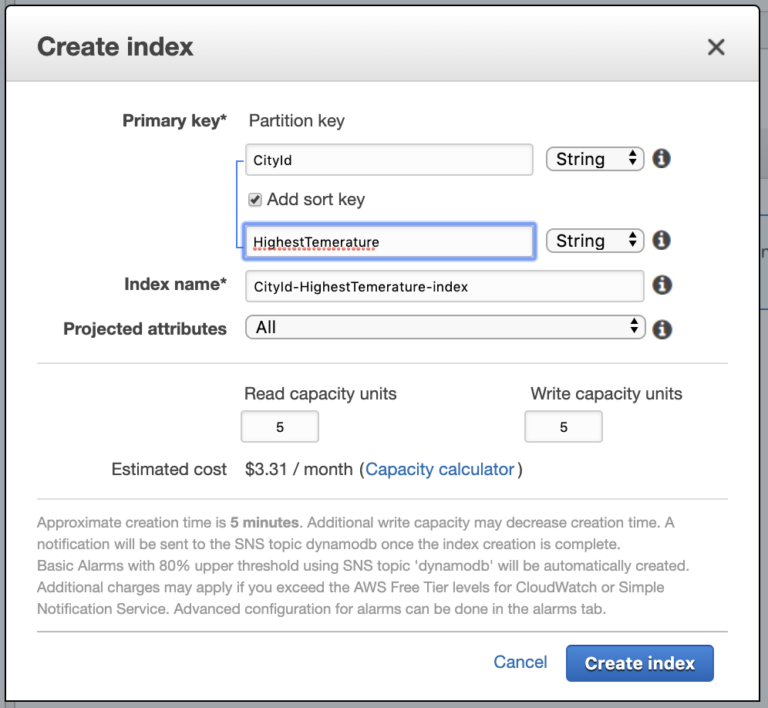This screenshot has height=708, width=768.
Task: Show info for Projected attributes
Action: pos(661,329)
